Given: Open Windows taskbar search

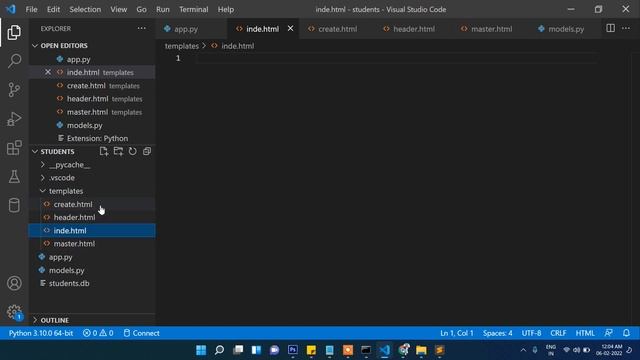Looking at the screenshot, I should [219, 350].
